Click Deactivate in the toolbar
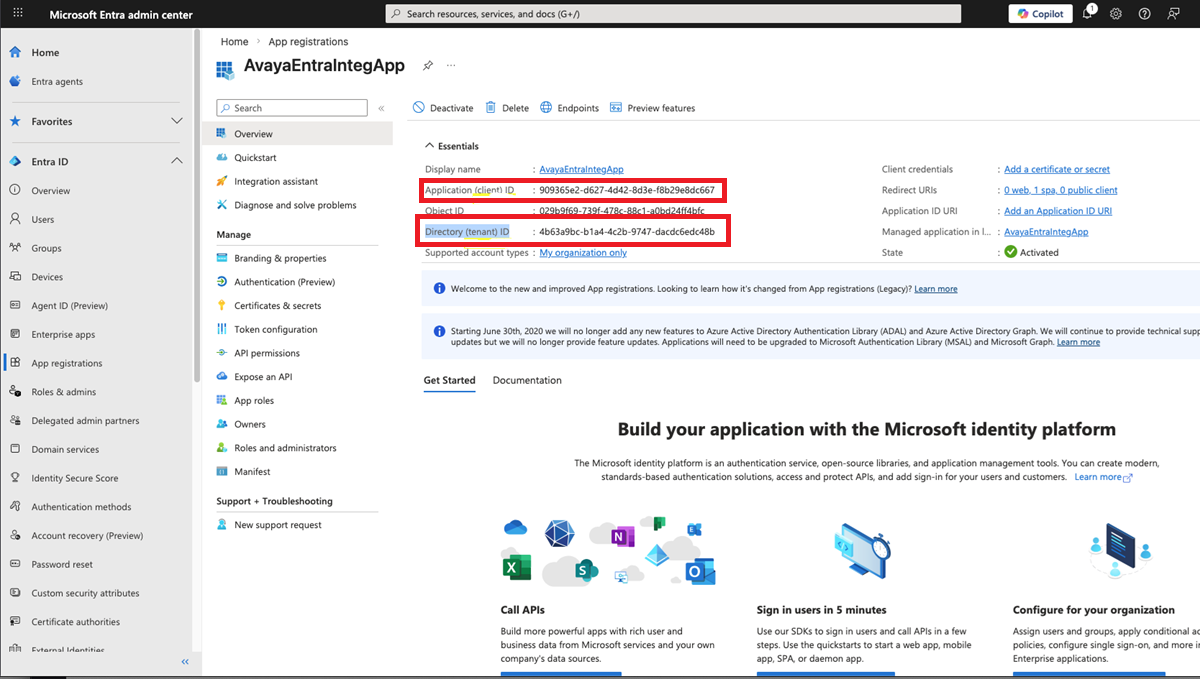 click(x=443, y=108)
